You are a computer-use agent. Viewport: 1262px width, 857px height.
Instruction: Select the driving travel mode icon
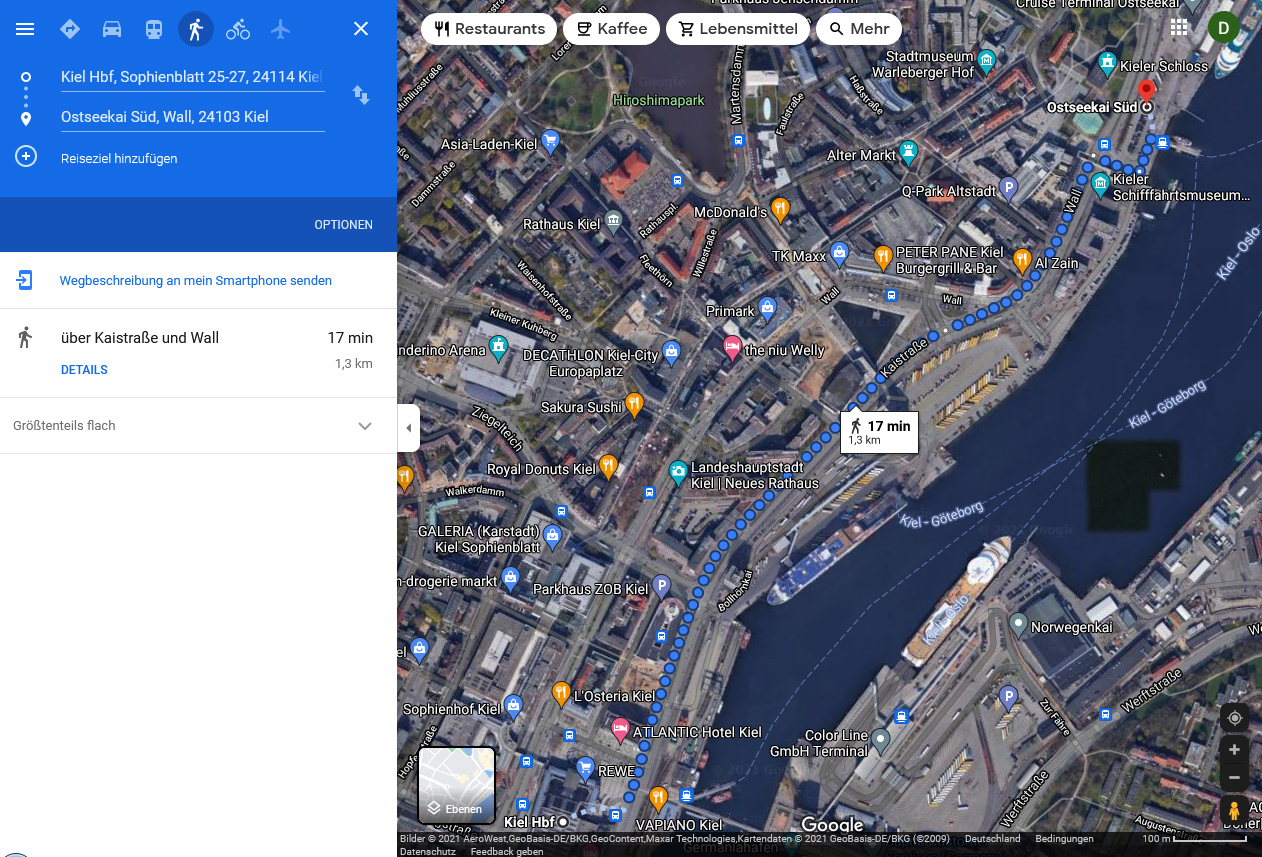(x=112, y=29)
